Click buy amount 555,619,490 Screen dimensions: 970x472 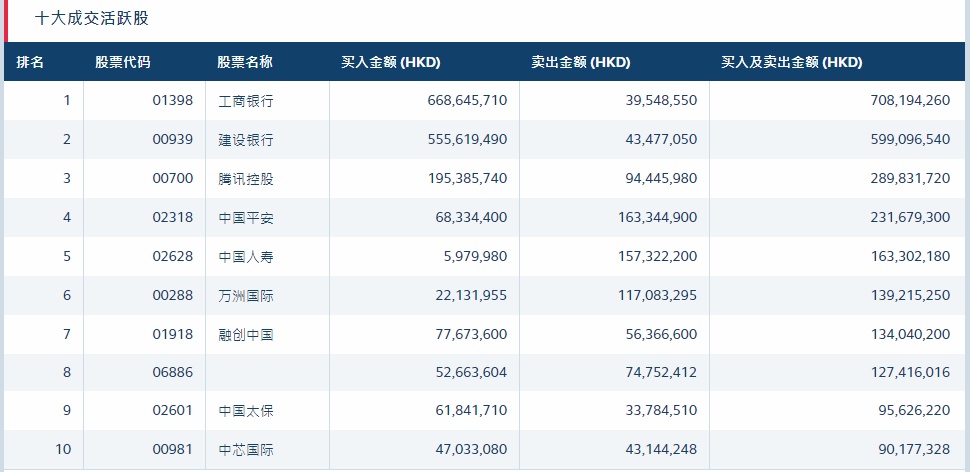coord(467,139)
